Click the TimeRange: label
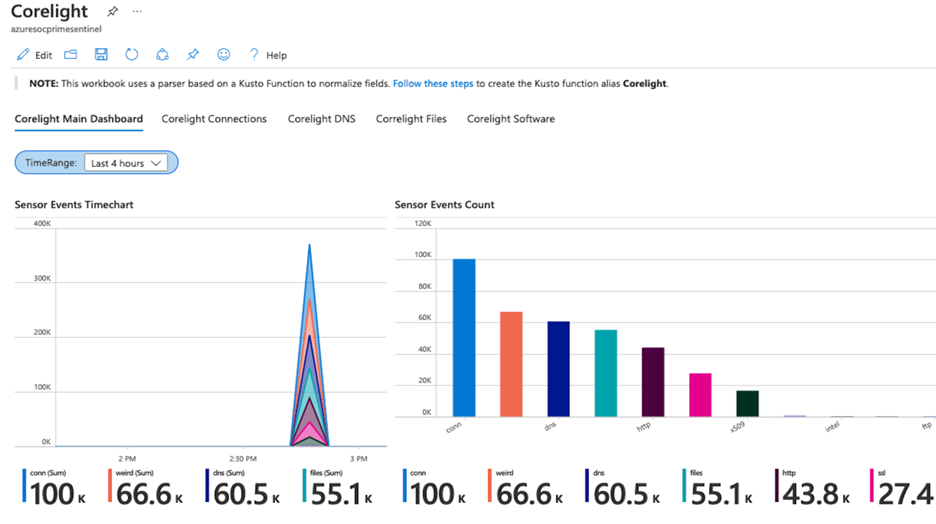This screenshot has width=936, height=524. click(x=51, y=163)
